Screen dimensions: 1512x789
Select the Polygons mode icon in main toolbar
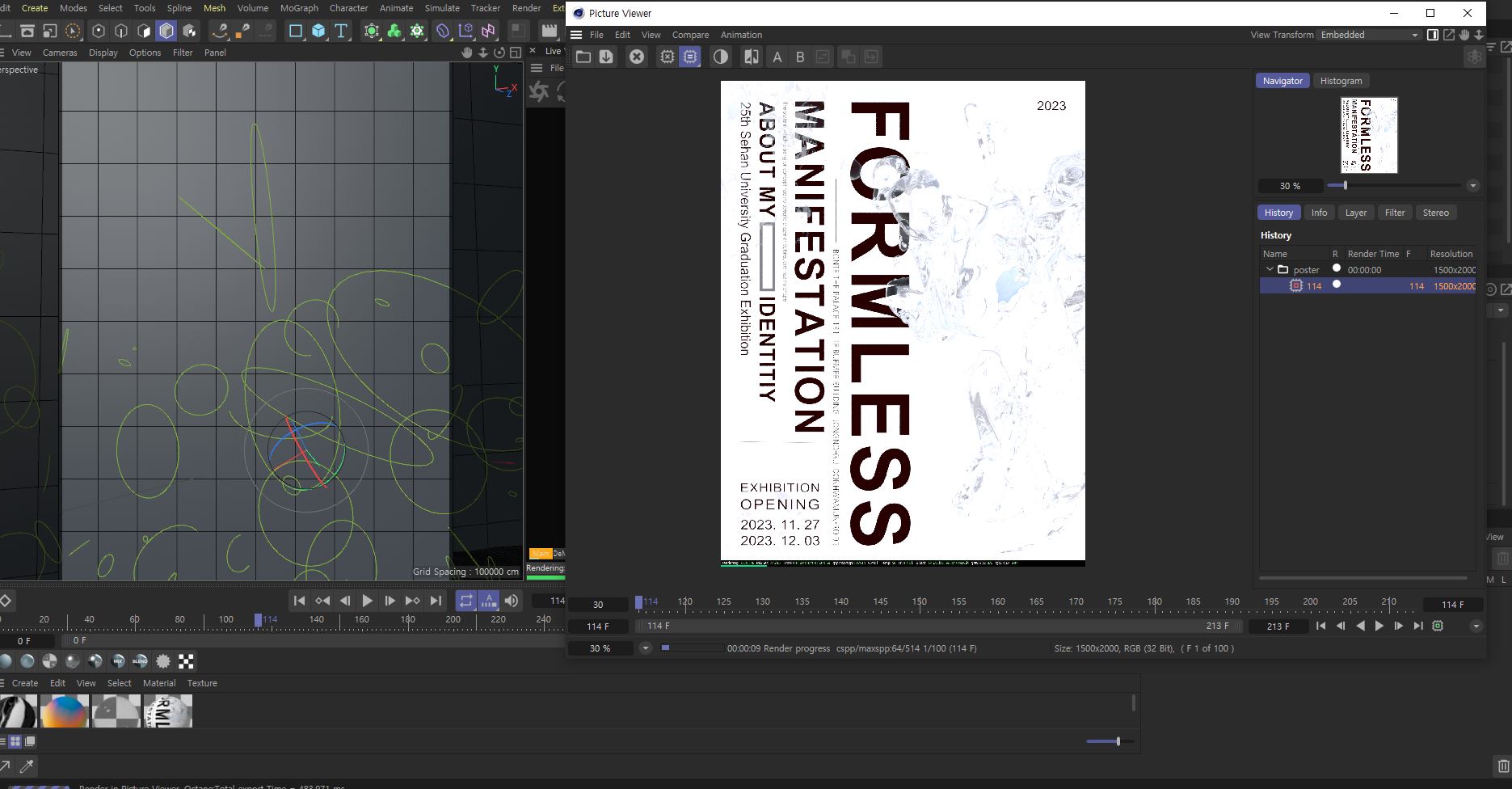pyautogui.click(x=144, y=31)
